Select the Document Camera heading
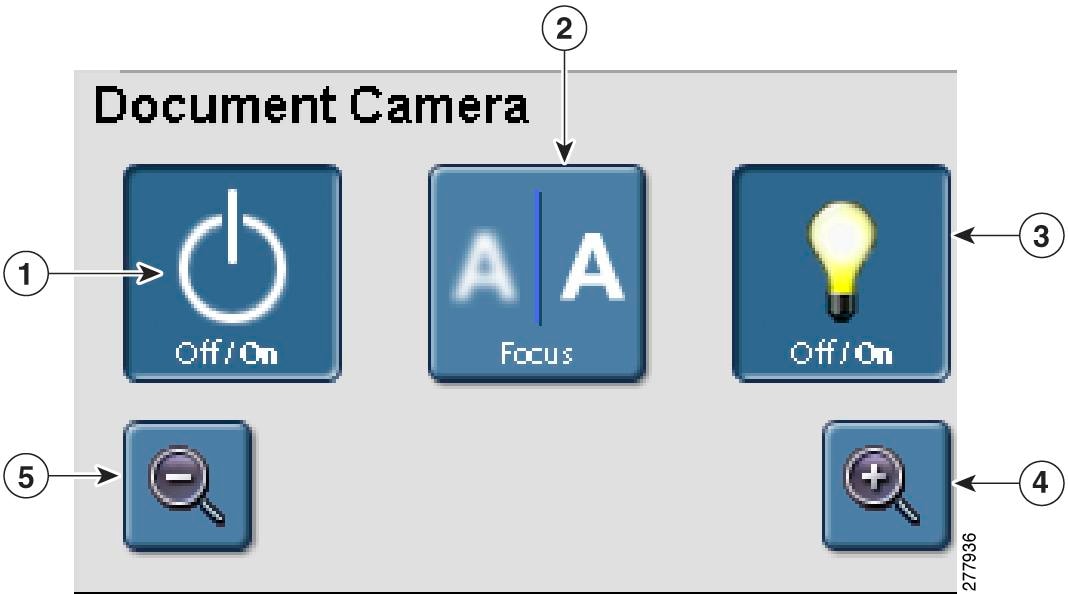This screenshot has width=1068, height=594. click(x=310, y=107)
